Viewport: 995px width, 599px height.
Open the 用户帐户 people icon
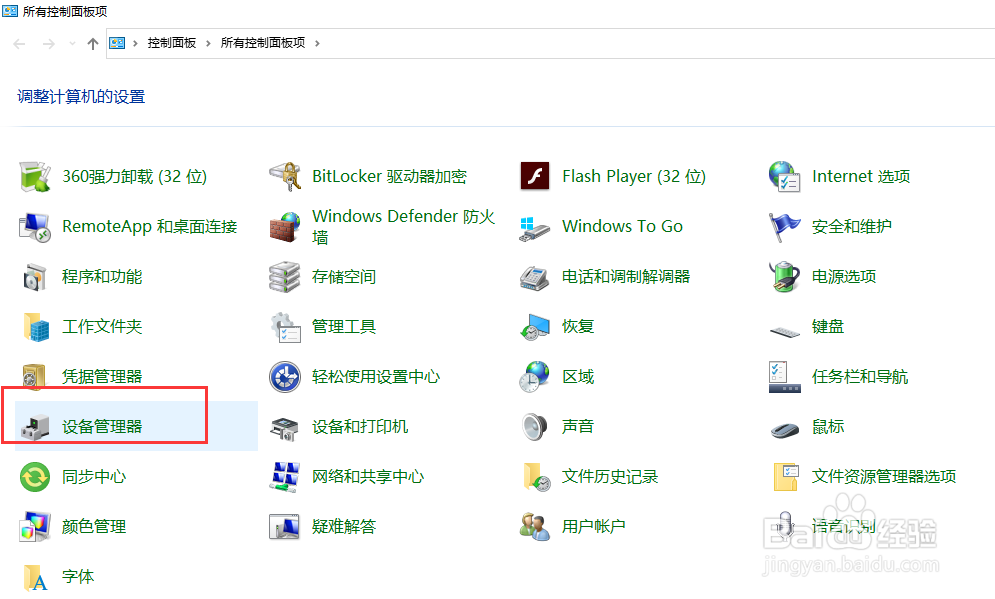pyautogui.click(x=535, y=527)
